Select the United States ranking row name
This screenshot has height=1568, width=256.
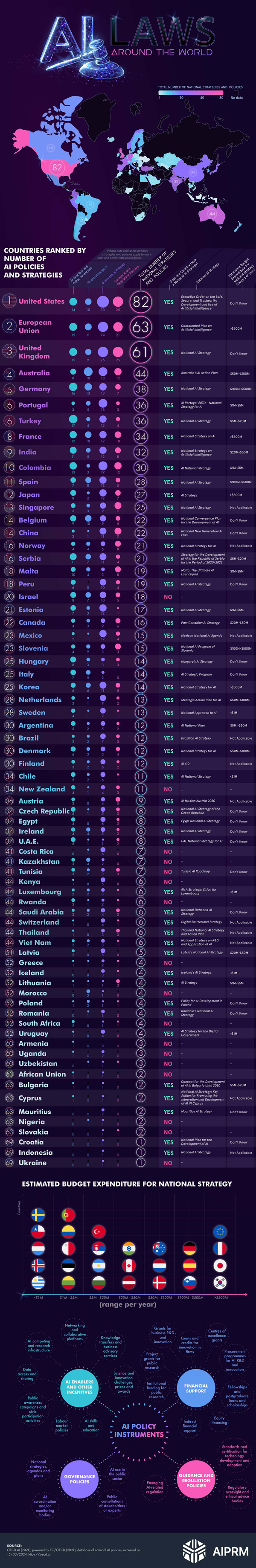(x=41, y=301)
